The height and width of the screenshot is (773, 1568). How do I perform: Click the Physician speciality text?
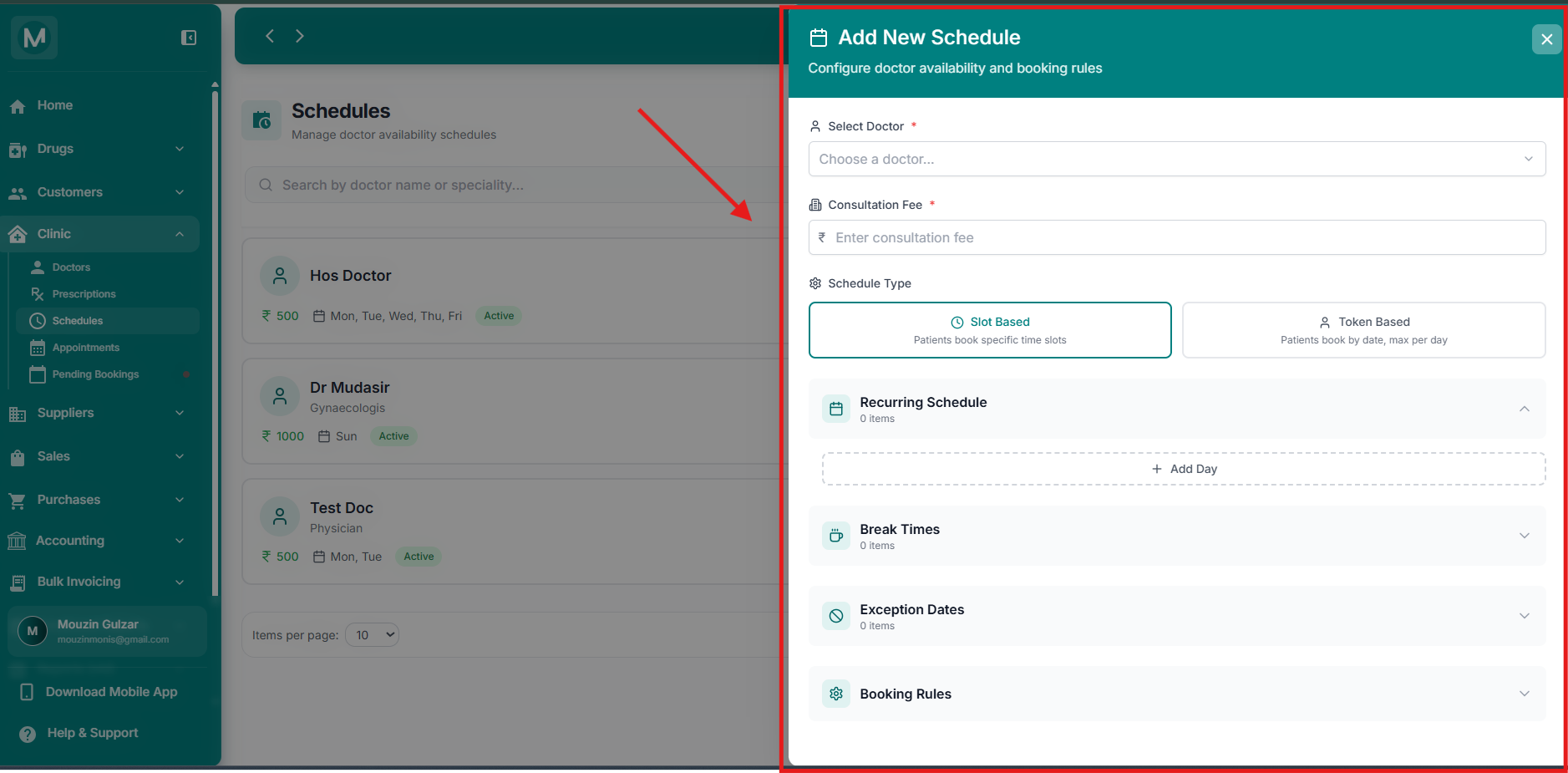click(336, 528)
